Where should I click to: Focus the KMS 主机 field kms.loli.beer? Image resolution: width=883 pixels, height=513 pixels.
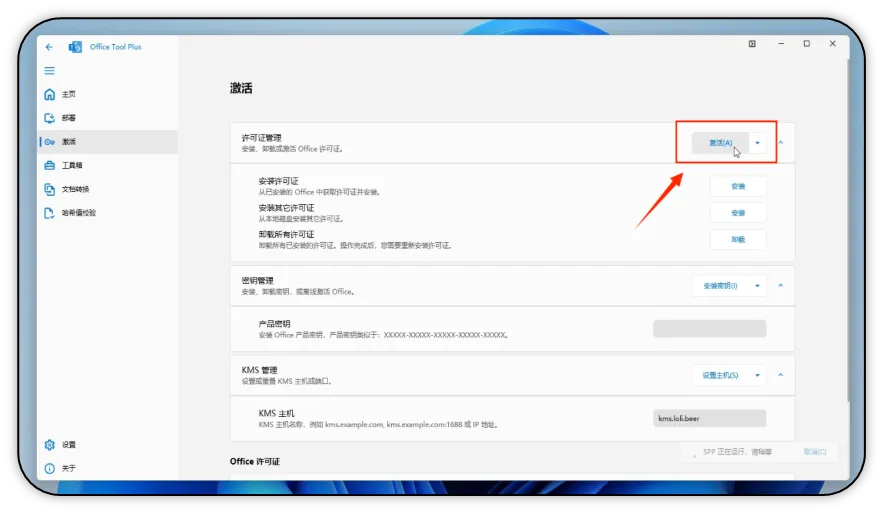pos(710,418)
